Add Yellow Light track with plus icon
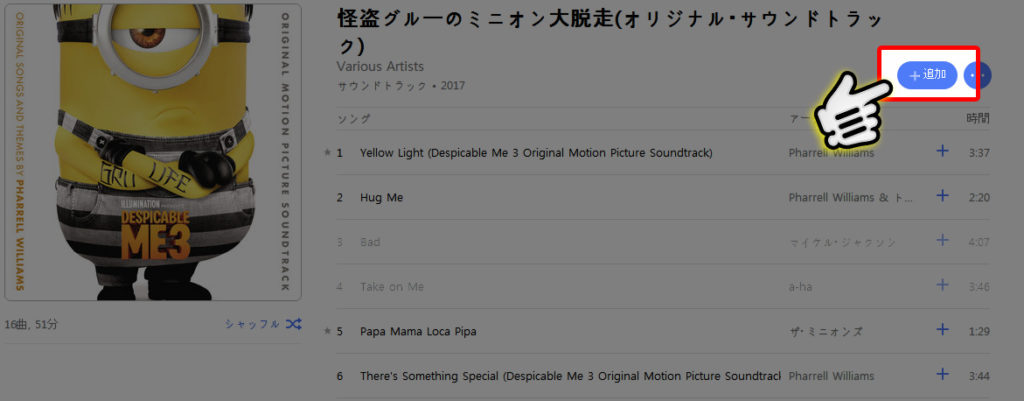The image size is (1024, 401). tap(942, 151)
